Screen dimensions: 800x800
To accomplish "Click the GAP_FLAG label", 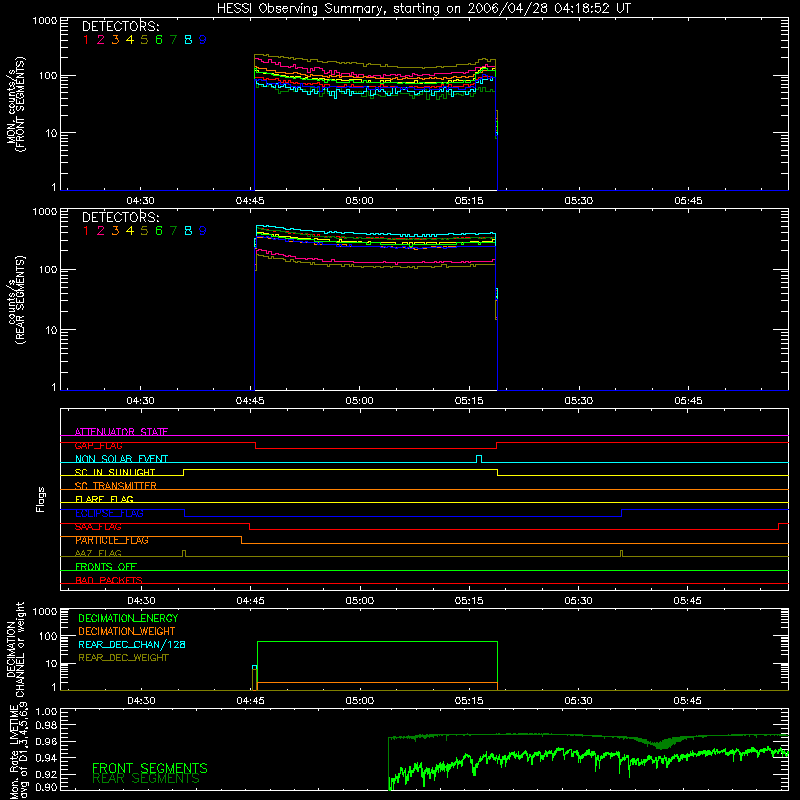I will tap(98, 445).
